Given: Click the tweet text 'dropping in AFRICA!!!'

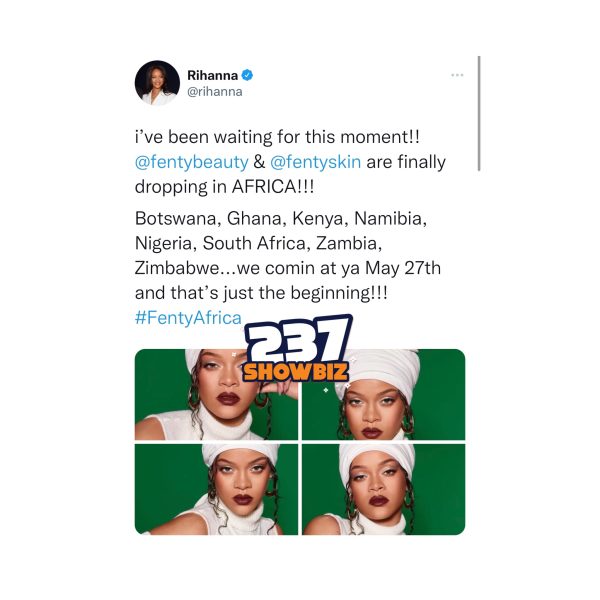Looking at the screenshot, I should [224, 187].
